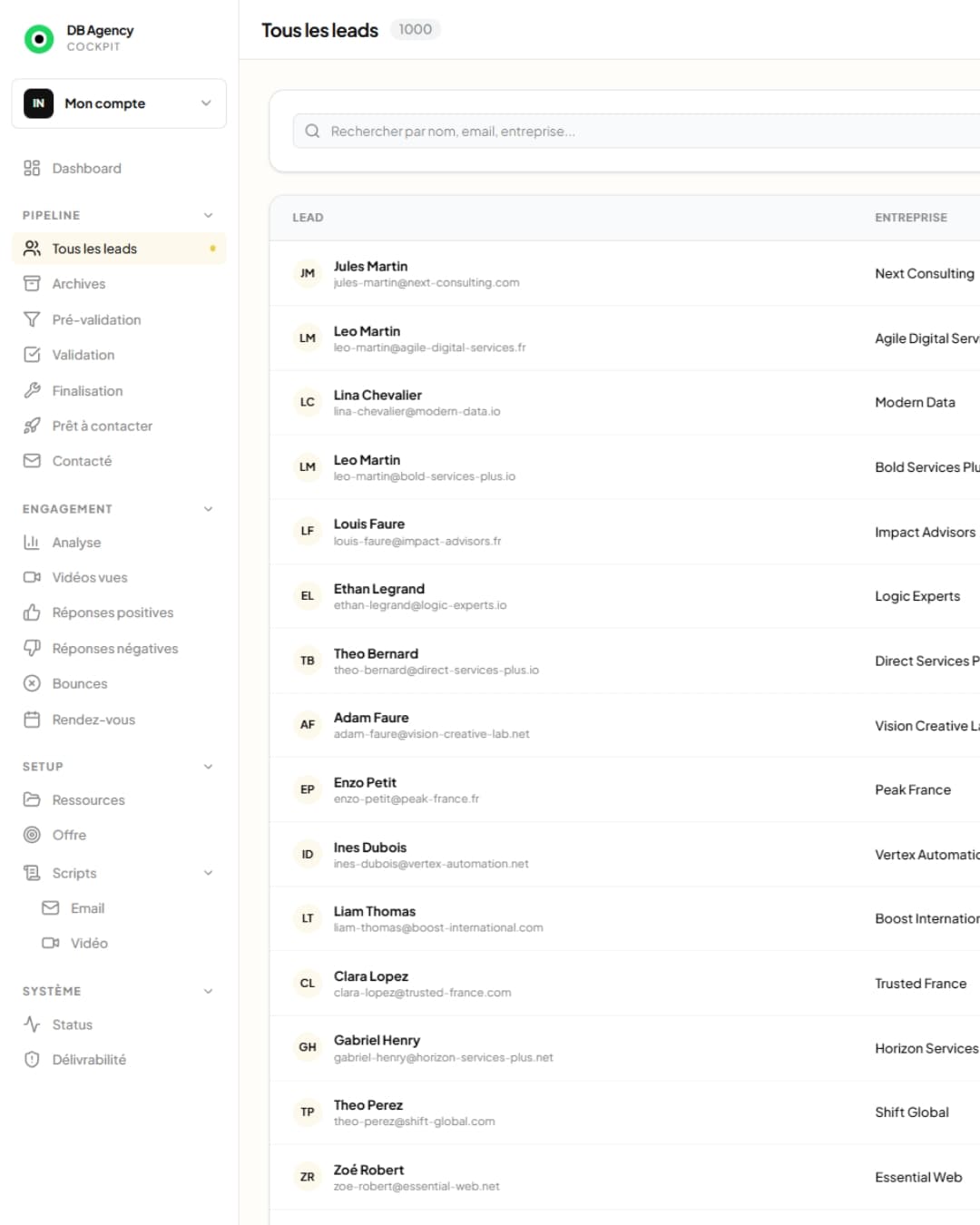Viewport: 980px width, 1225px height.
Task: Collapse the PIPELINE section
Action: 208,216
